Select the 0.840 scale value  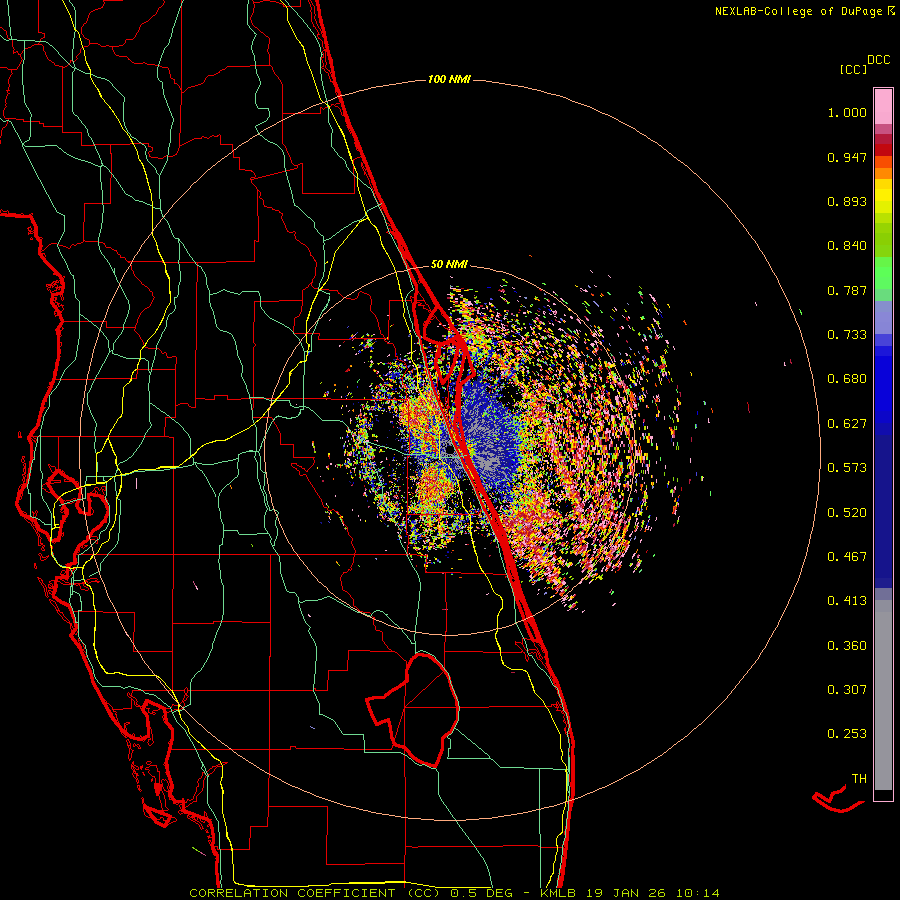(847, 246)
